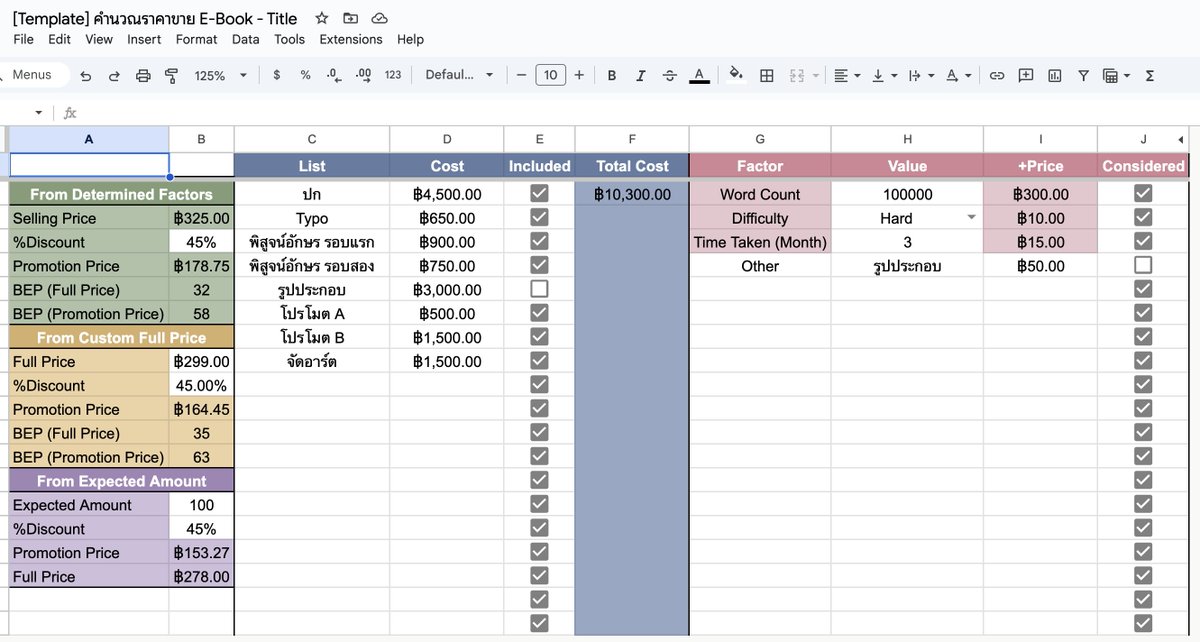Select column F header

632,139
